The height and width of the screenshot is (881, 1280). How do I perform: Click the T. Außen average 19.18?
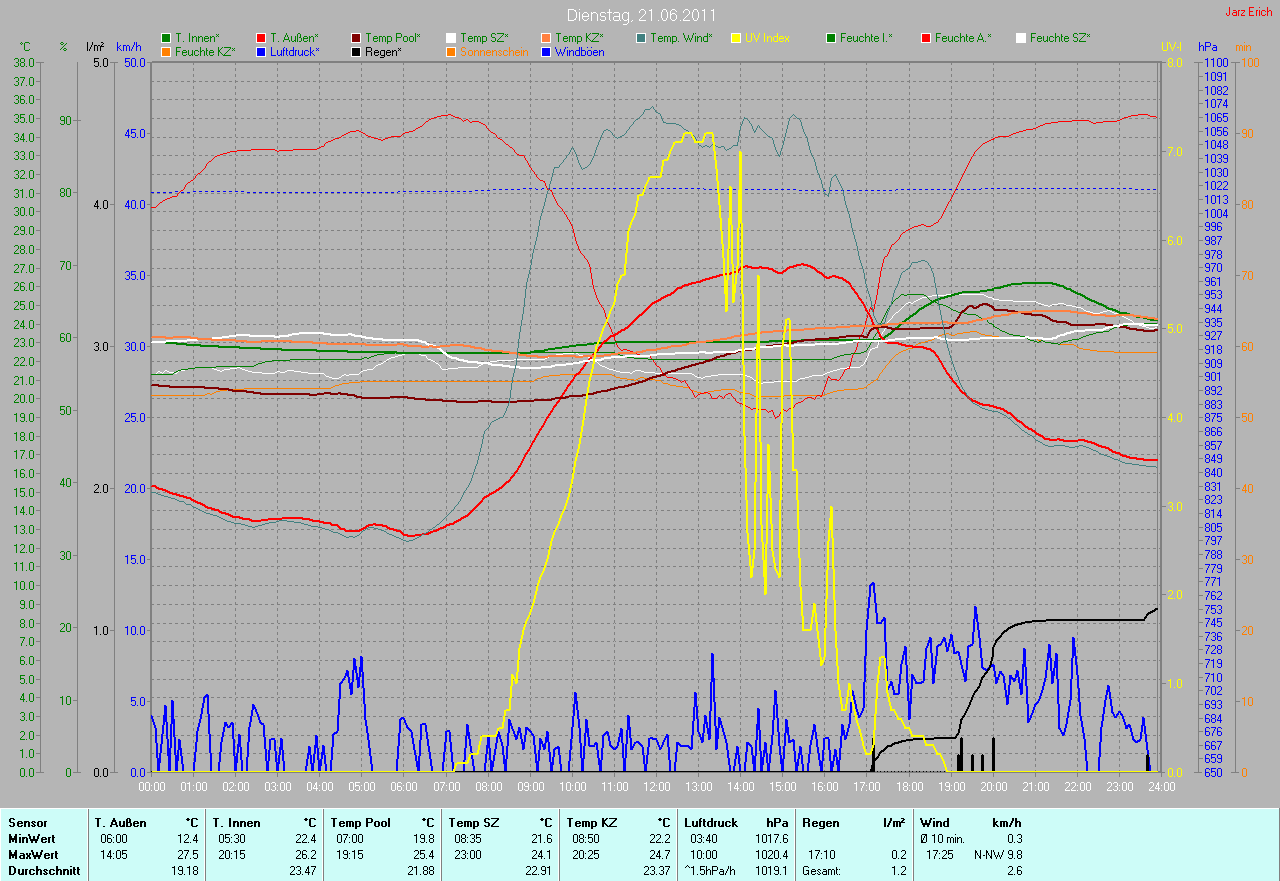pos(184,871)
